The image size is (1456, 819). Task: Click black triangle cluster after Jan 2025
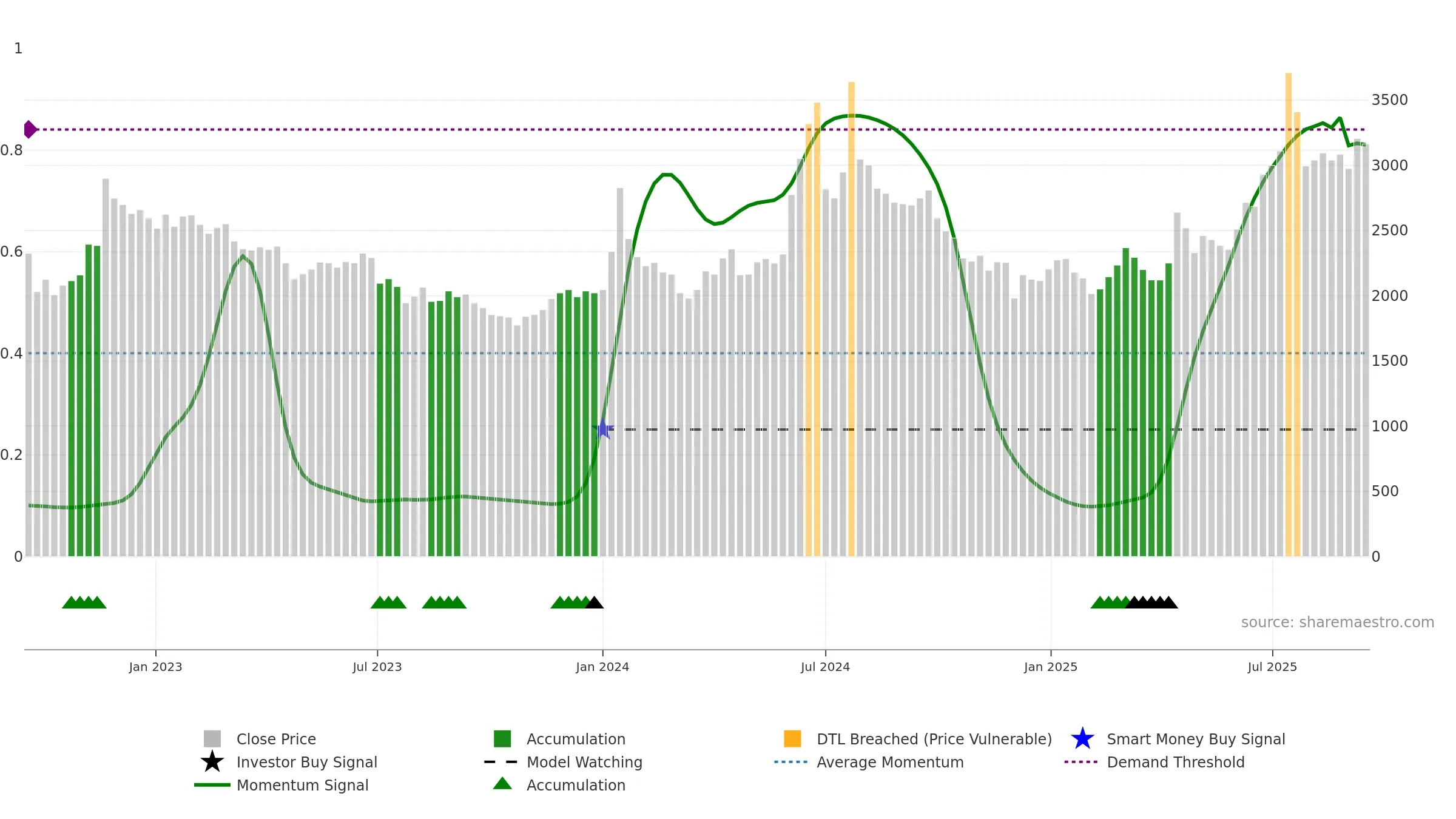[1151, 602]
